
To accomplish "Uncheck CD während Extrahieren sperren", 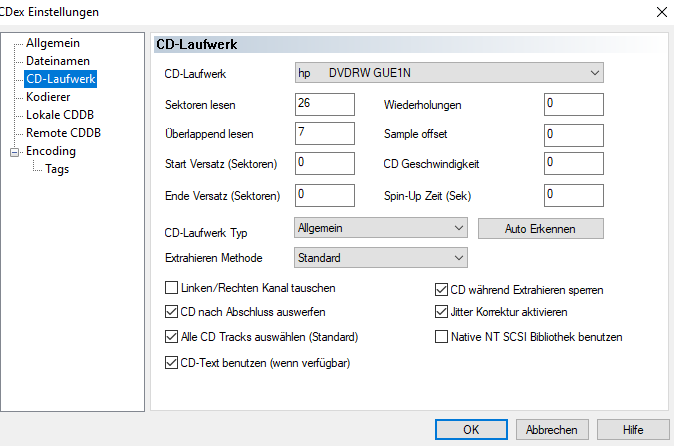I will pyautogui.click(x=442, y=290).
